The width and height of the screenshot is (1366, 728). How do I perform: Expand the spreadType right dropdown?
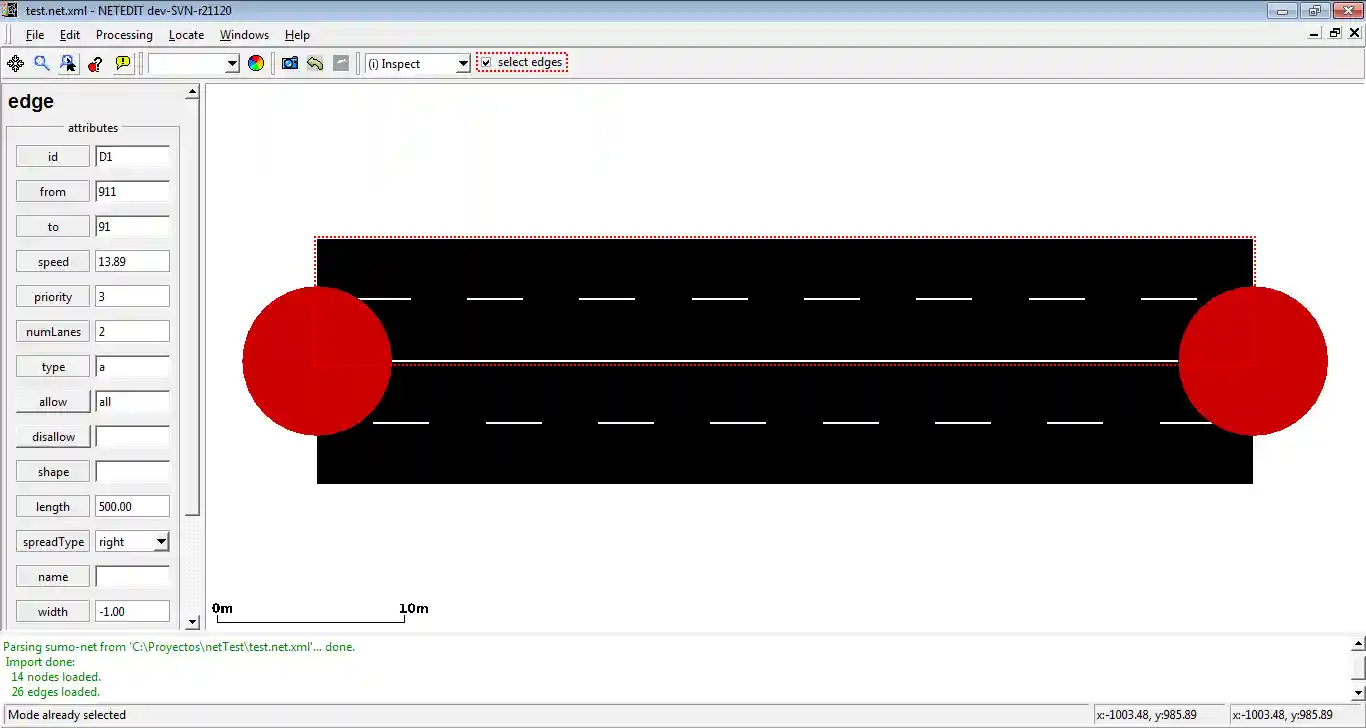(x=161, y=541)
